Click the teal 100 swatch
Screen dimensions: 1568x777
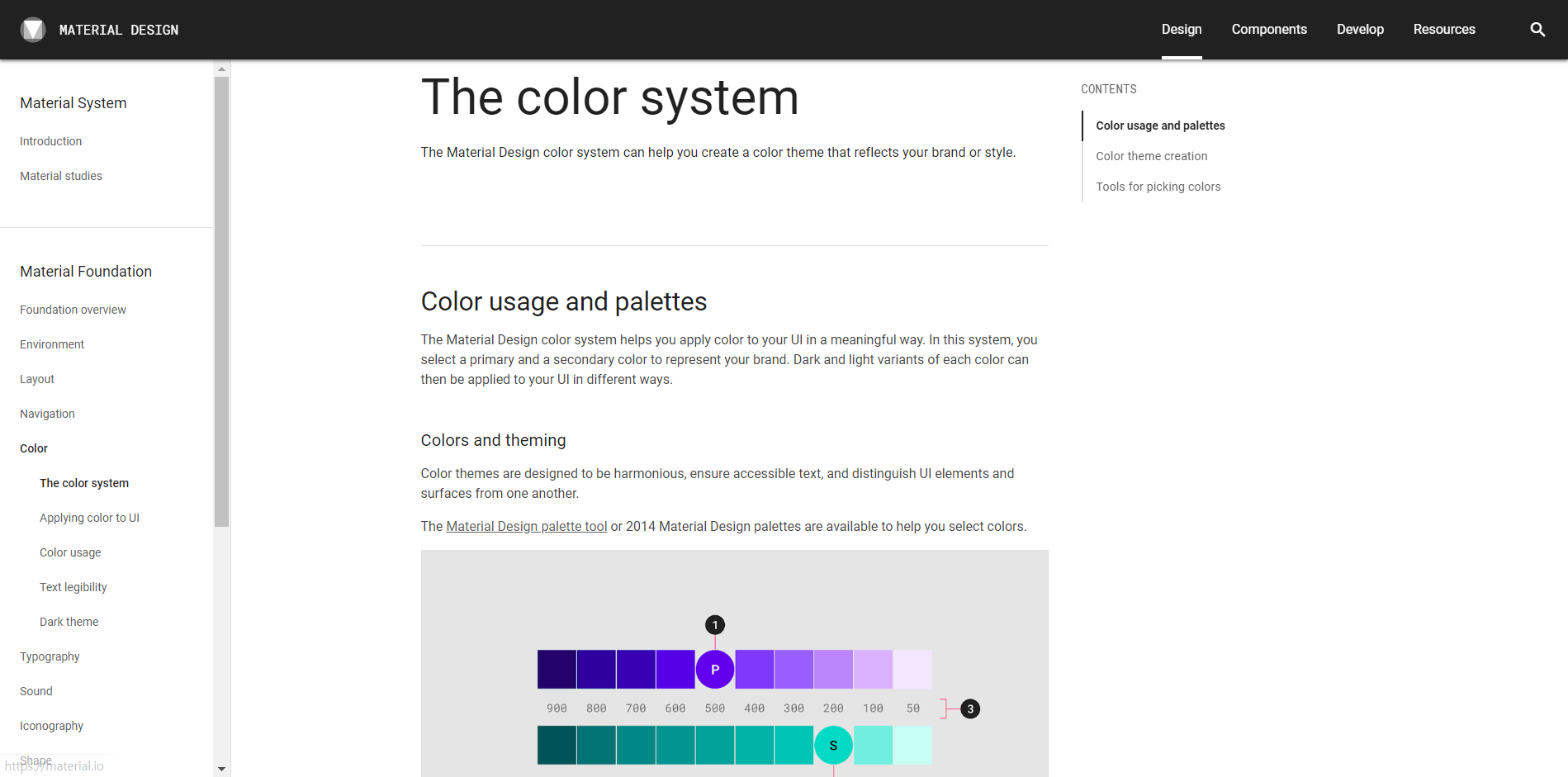point(873,746)
